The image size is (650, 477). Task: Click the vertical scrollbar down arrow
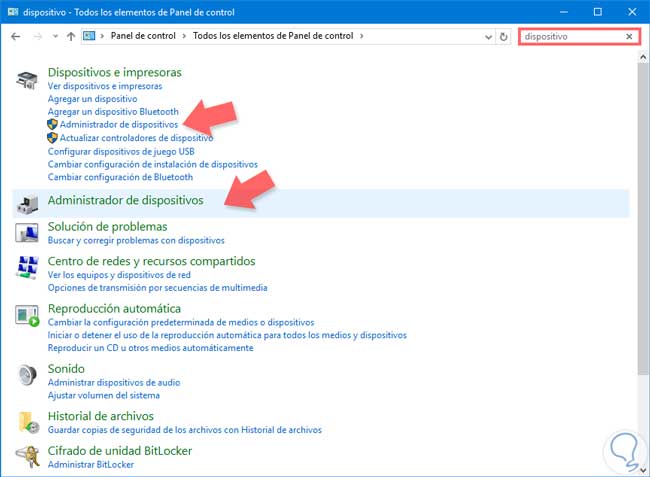click(x=643, y=470)
